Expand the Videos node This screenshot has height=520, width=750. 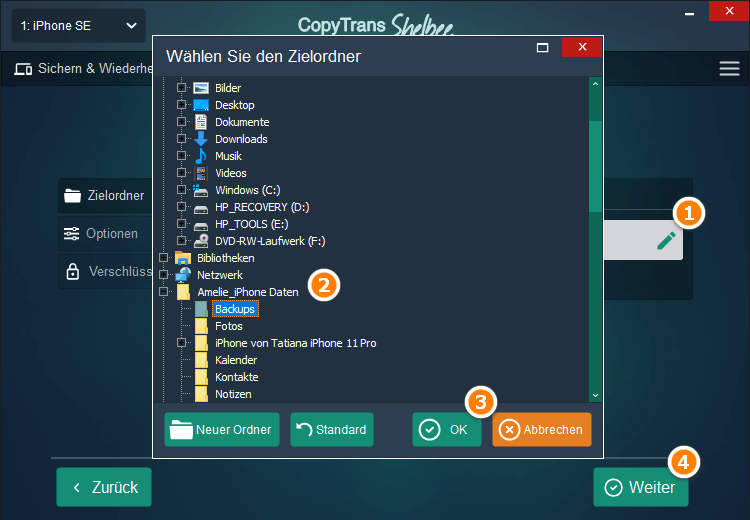(x=181, y=172)
